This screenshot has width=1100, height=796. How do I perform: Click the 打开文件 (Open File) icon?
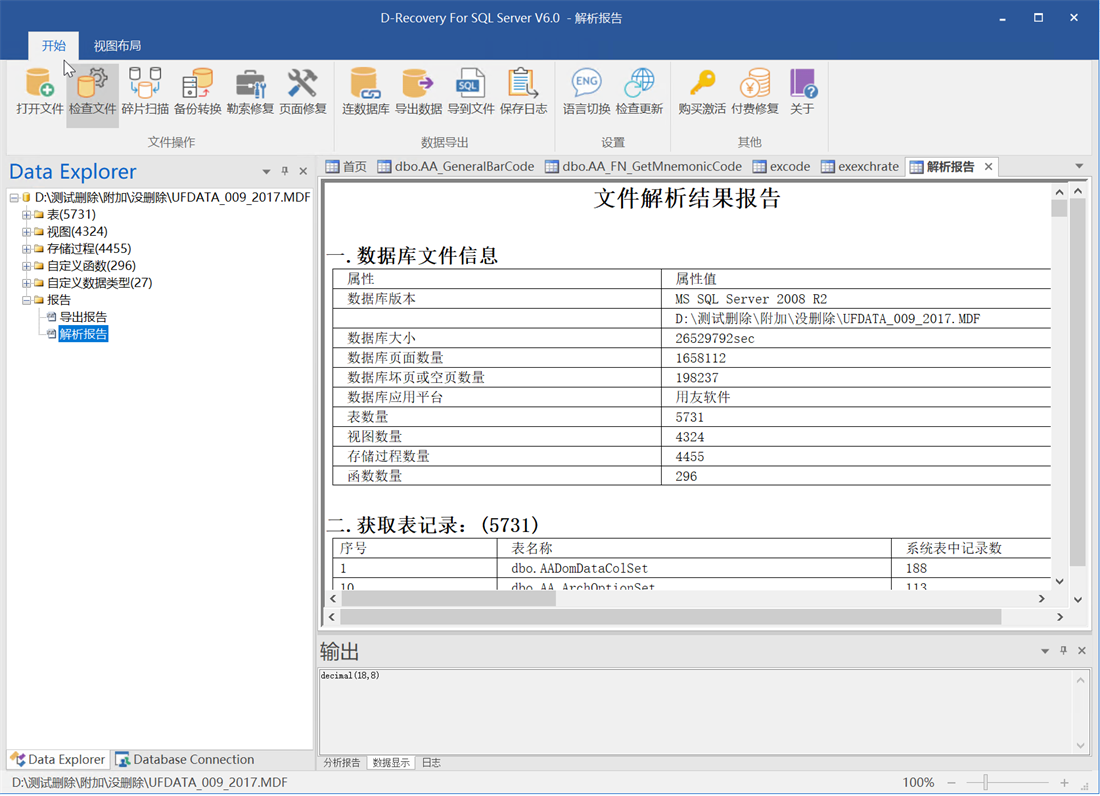(40, 91)
